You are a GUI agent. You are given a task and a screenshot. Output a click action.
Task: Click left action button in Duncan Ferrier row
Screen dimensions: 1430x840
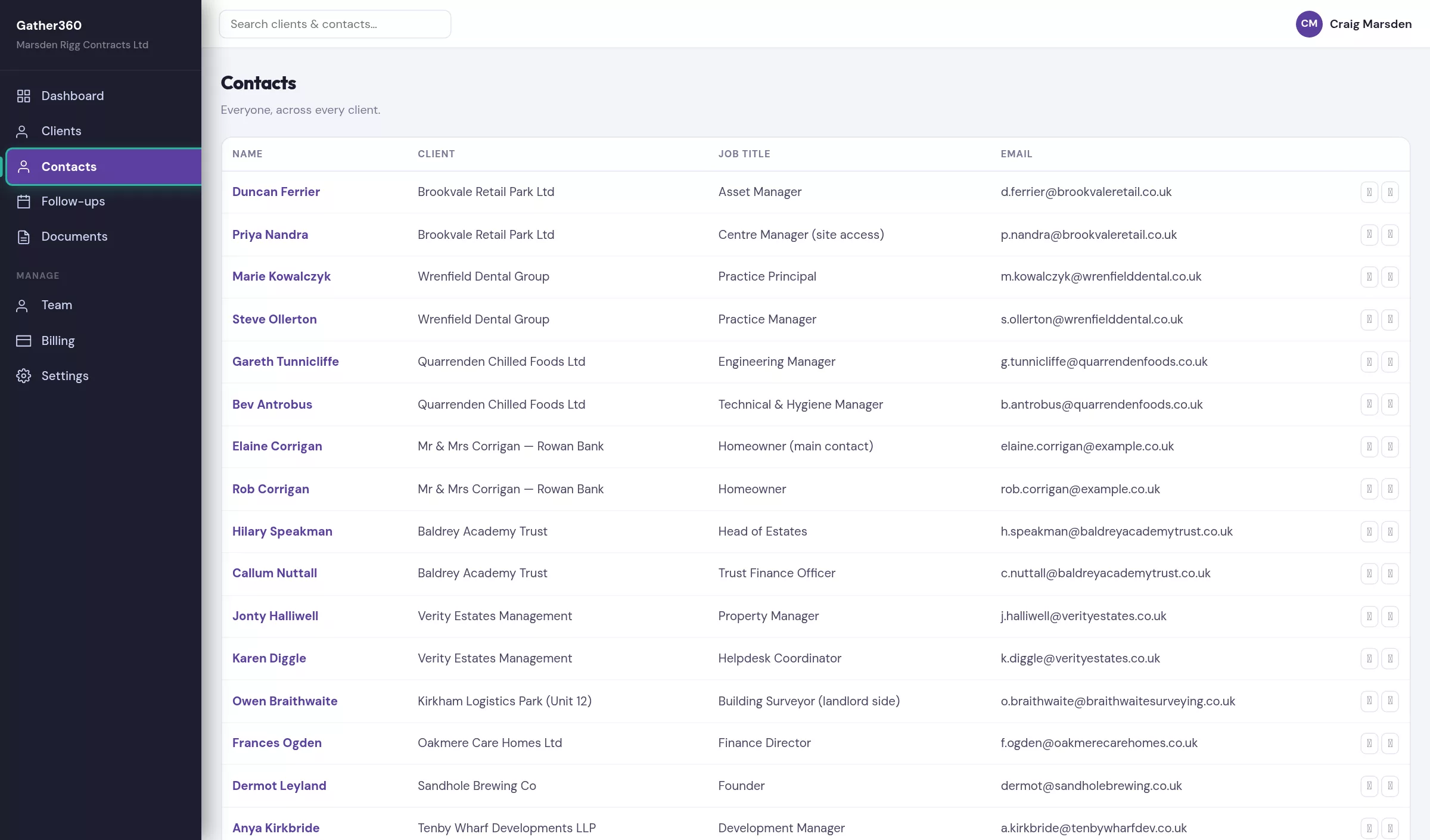point(1369,192)
